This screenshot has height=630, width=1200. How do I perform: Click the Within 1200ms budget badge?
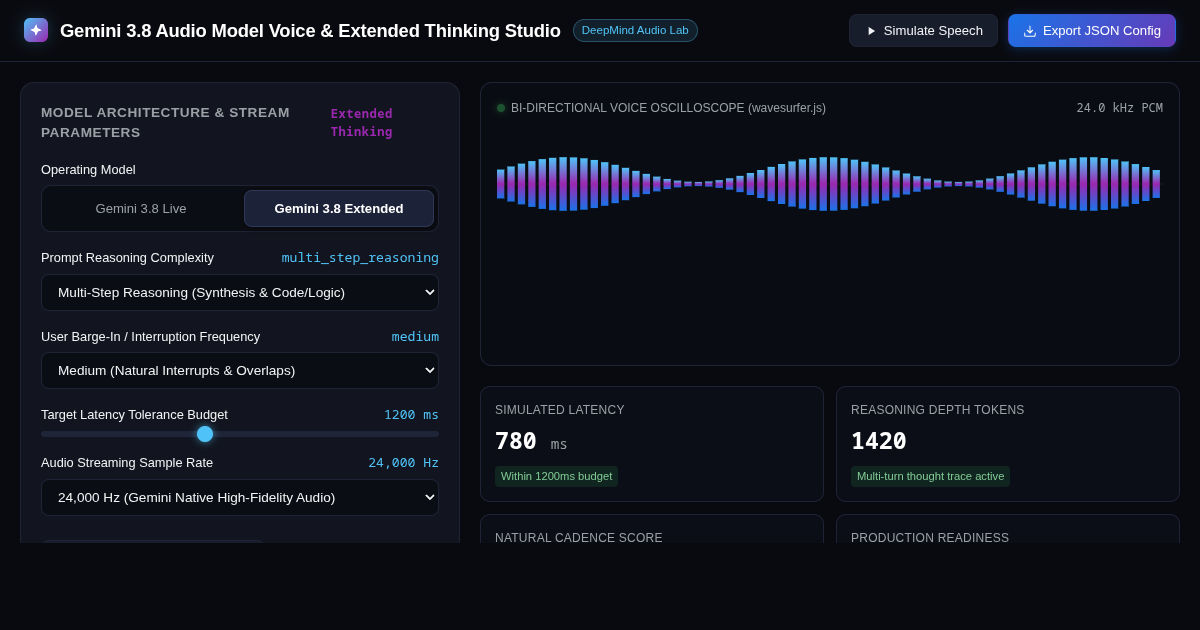(x=556, y=476)
